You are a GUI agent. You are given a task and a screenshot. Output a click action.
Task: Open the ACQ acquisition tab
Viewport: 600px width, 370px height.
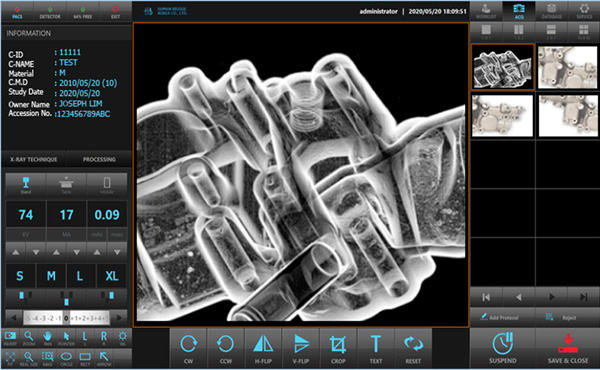519,11
